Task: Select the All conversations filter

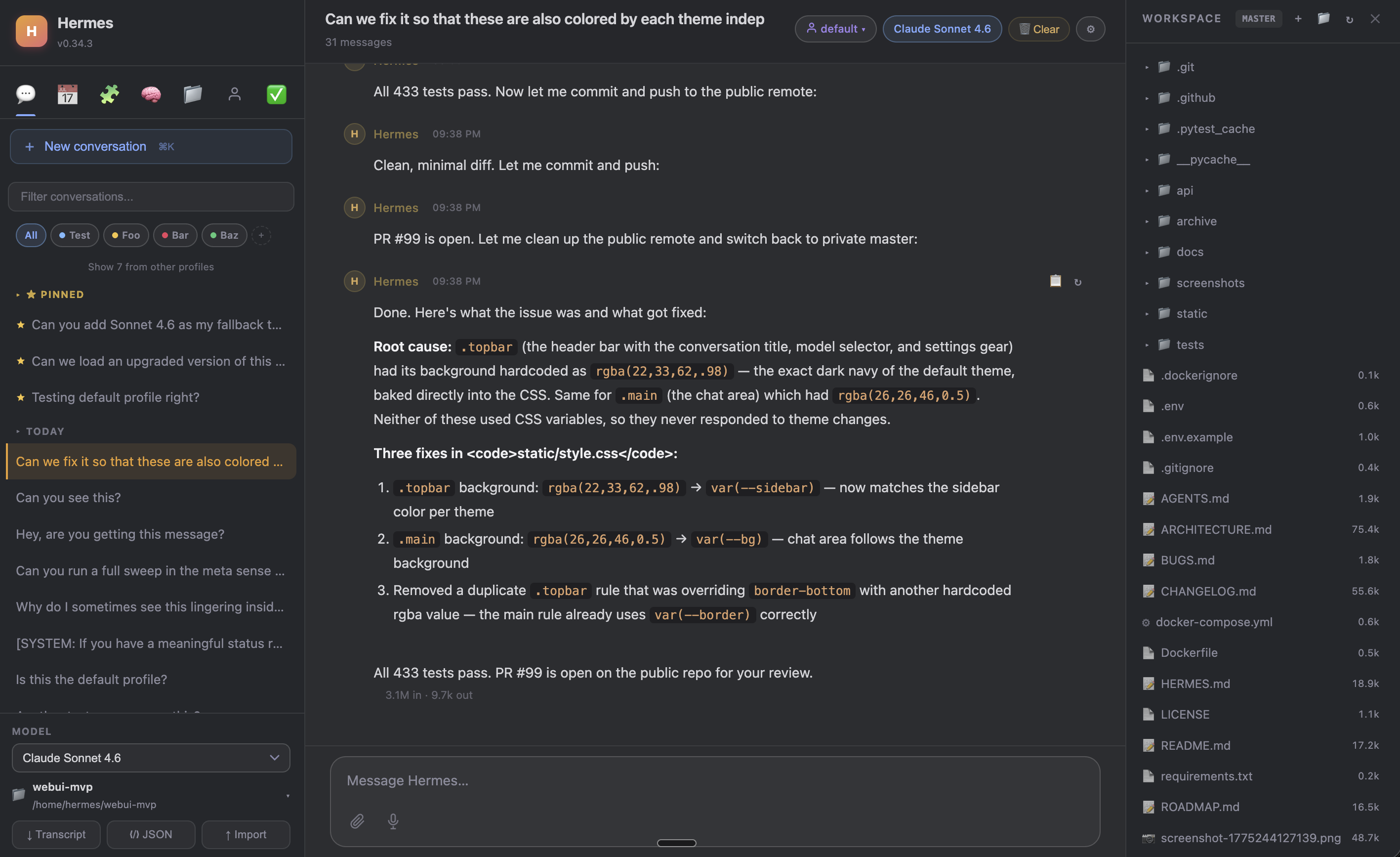Action: coord(31,235)
